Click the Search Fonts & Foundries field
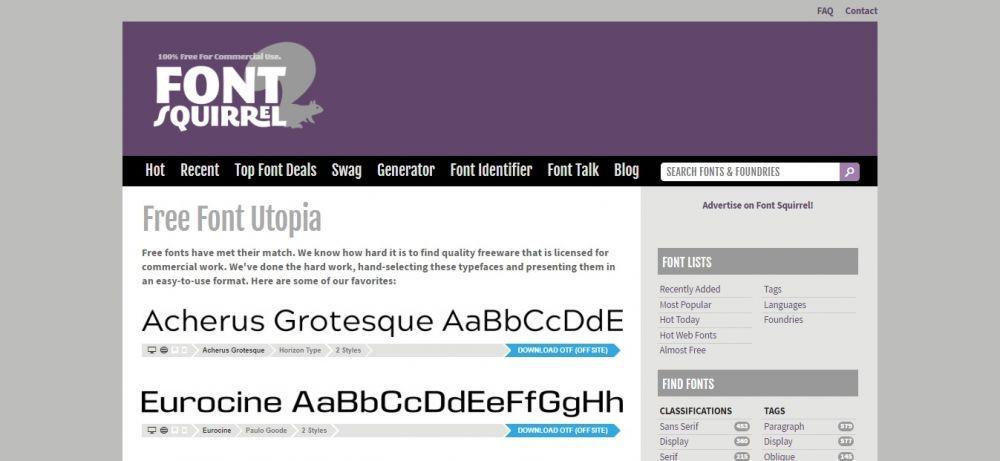Image resolution: width=1000 pixels, height=461 pixels. (750, 172)
